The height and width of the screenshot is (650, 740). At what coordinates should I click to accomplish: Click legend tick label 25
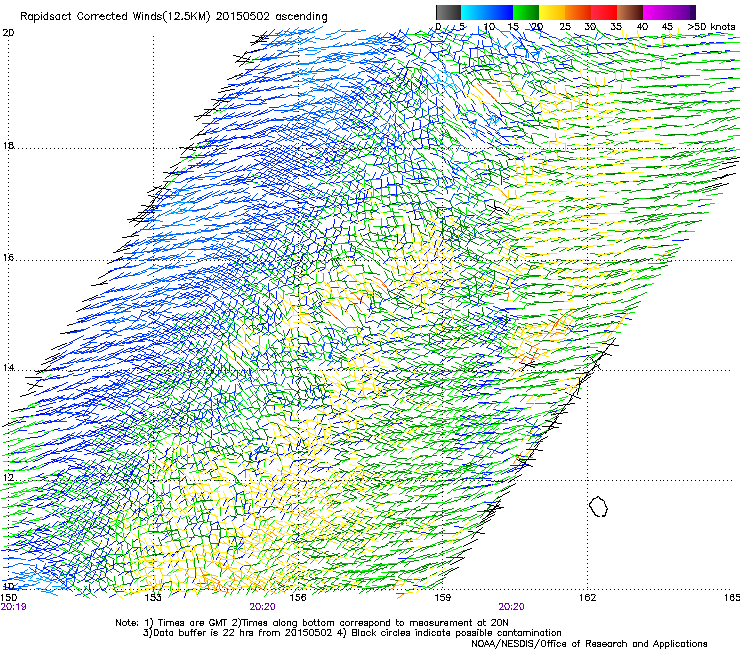pyautogui.click(x=564, y=27)
